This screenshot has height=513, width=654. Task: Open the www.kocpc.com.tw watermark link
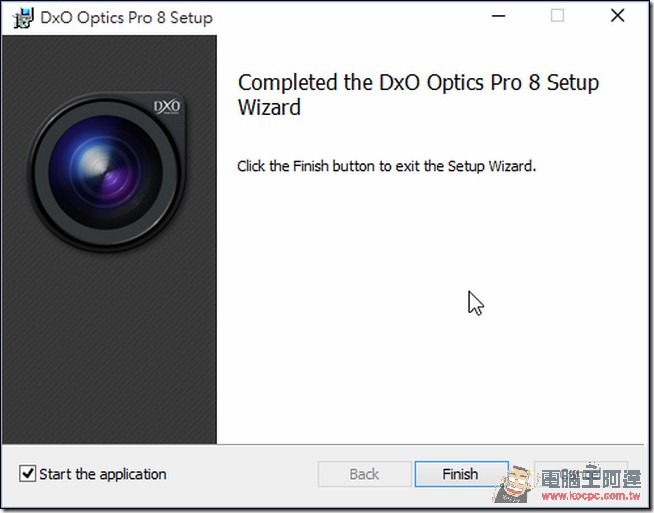[591, 496]
